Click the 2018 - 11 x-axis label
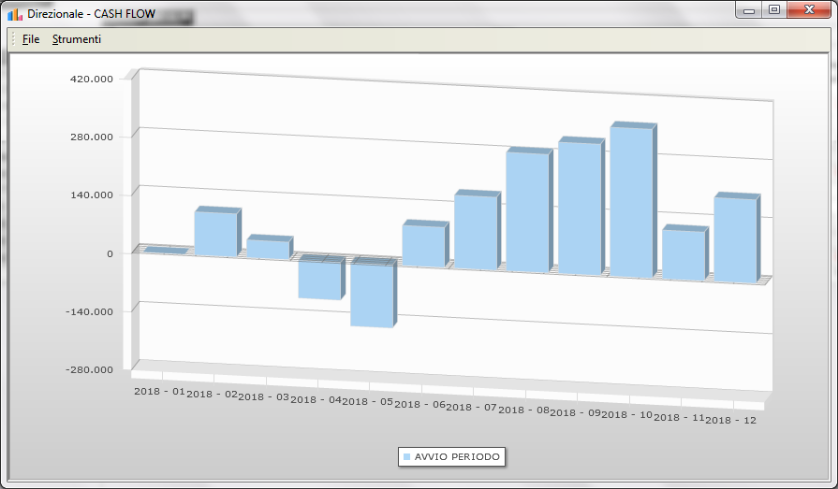Image resolution: width=838 pixels, height=489 pixels. 680,417
